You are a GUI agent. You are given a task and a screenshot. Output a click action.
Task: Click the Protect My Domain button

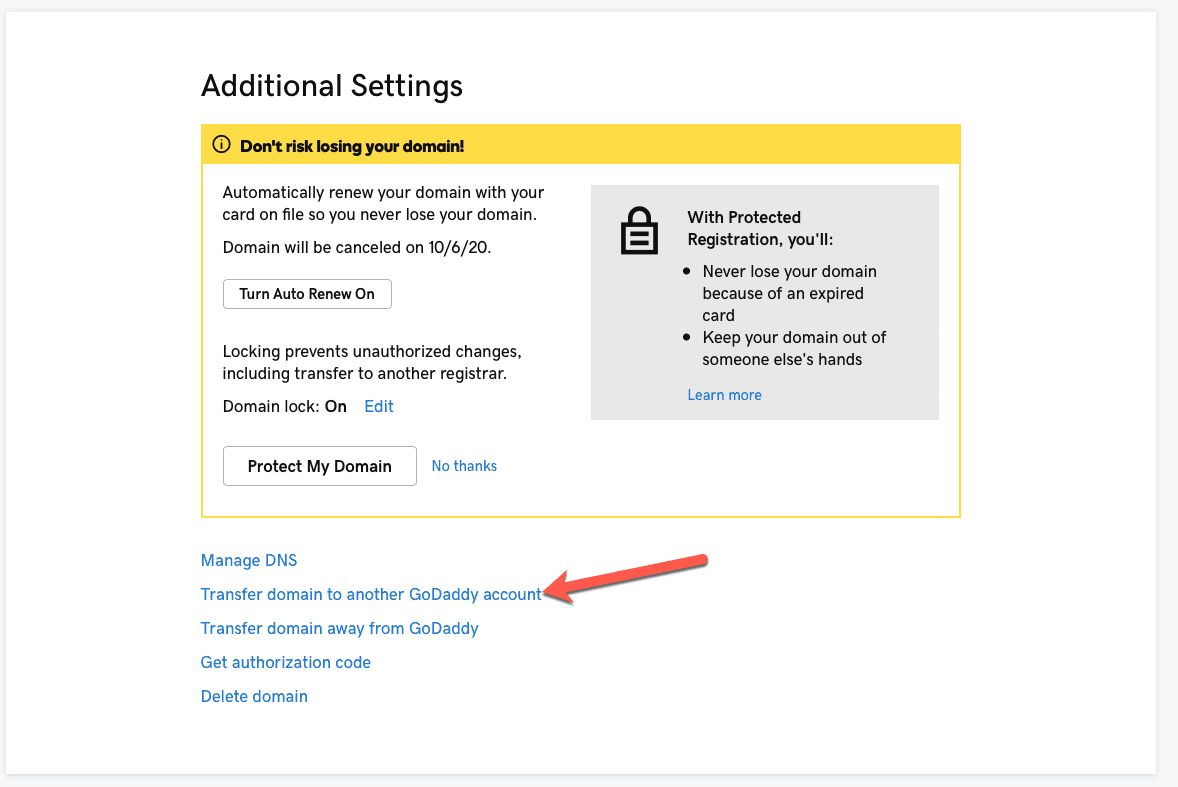pyautogui.click(x=319, y=465)
